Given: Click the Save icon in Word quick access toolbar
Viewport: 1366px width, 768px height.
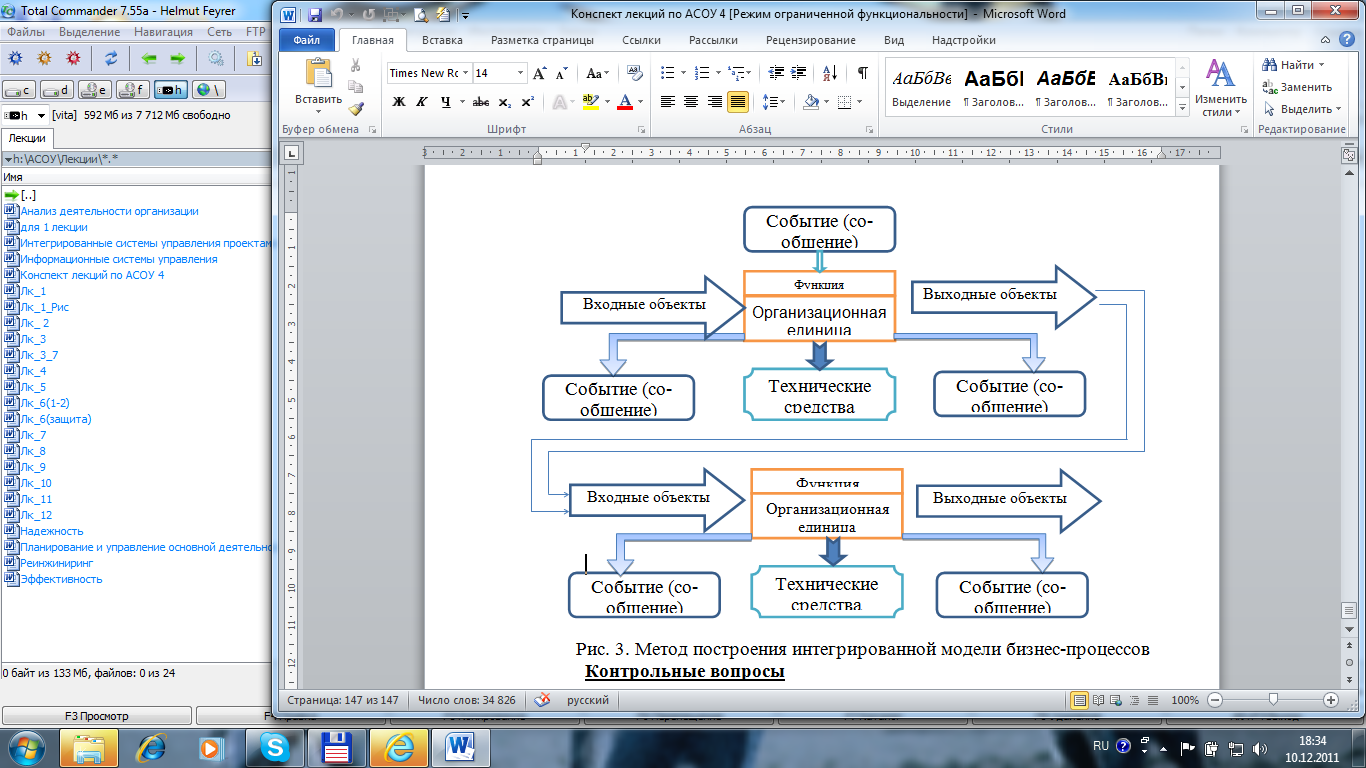Looking at the screenshot, I should (x=315, y=15).
